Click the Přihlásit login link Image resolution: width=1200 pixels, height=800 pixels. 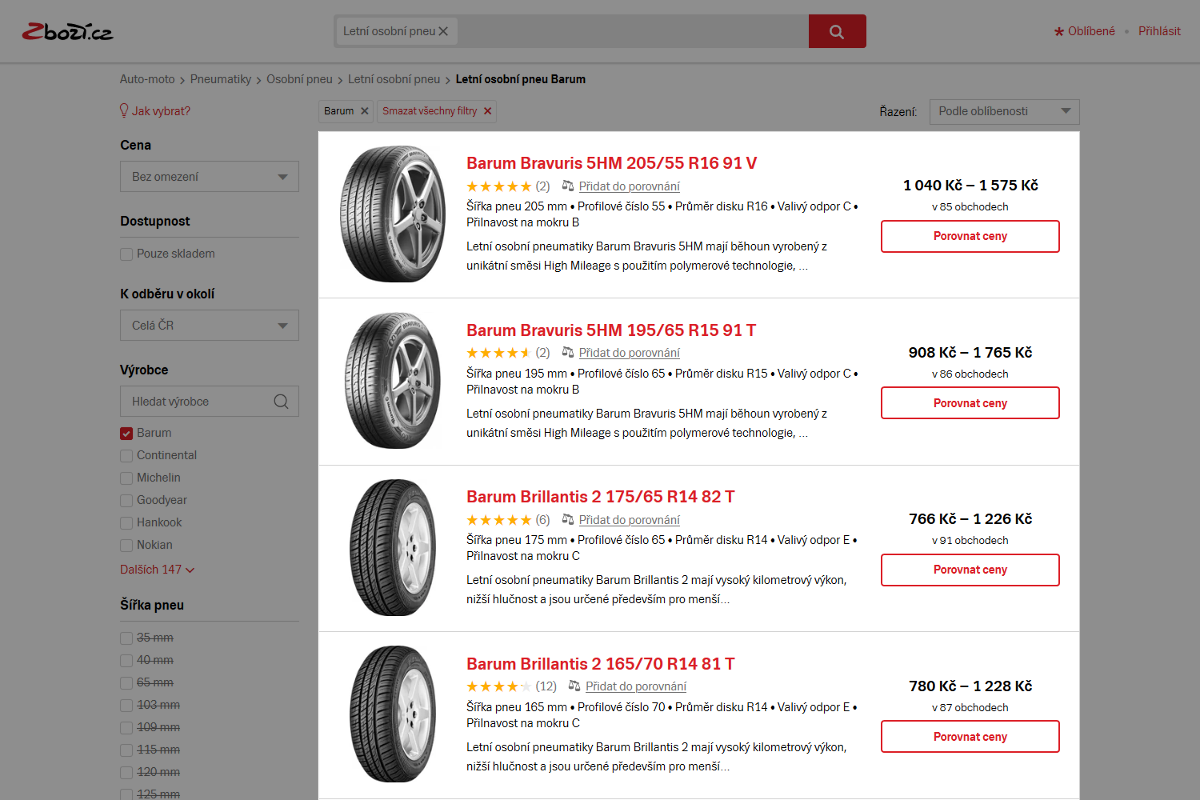pos(1159,31)
